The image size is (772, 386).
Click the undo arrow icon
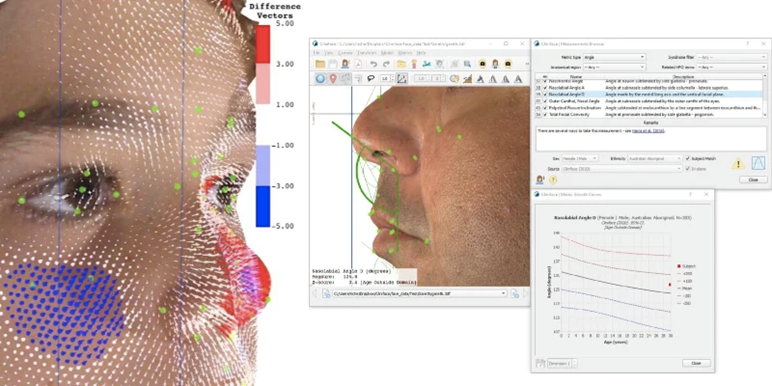coord(374,64)
